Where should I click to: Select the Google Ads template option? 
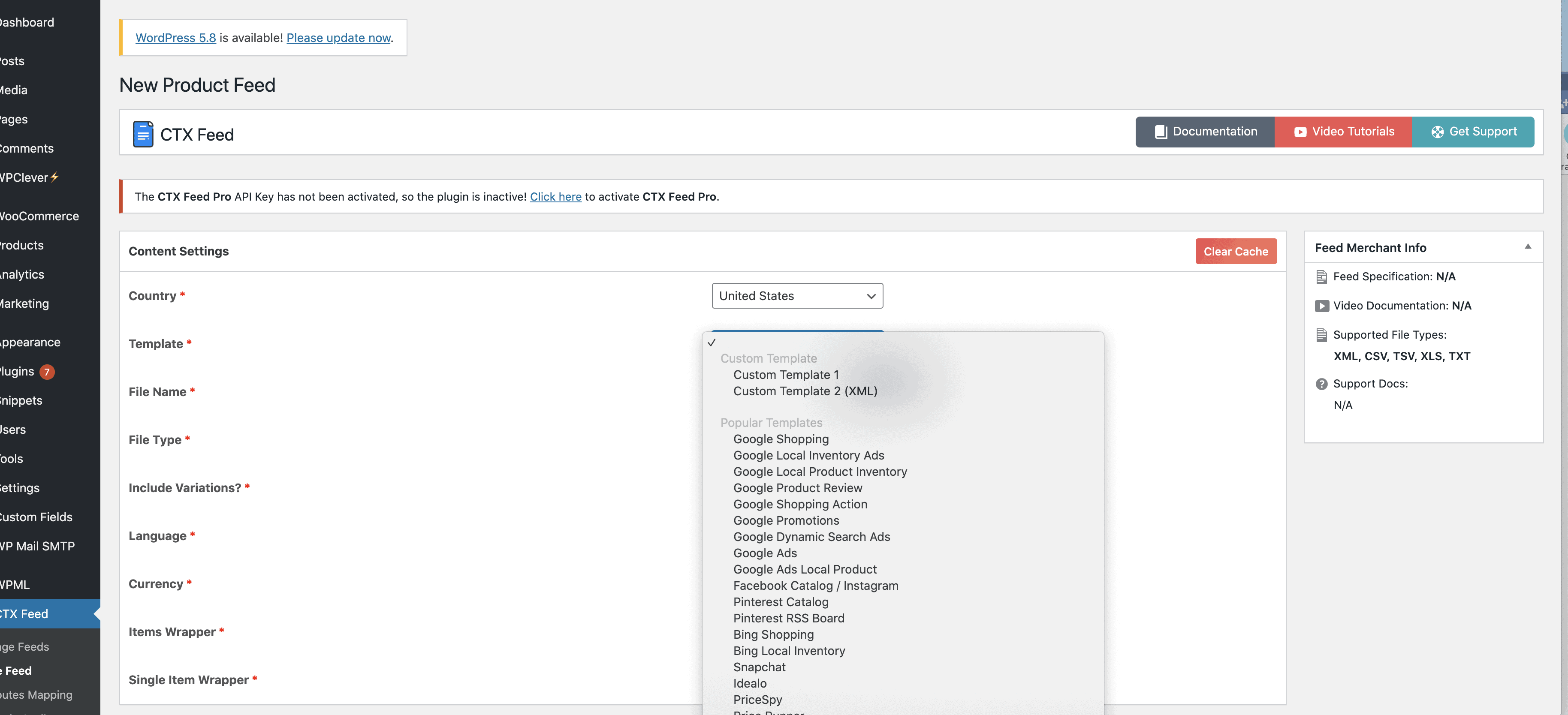765,553
